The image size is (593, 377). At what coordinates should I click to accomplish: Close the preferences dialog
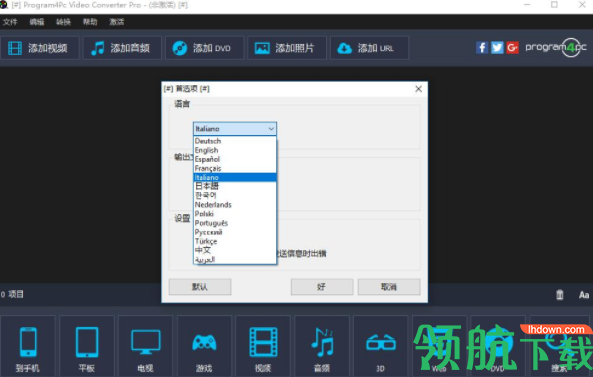pyautogui.click(x=418, y=89)
